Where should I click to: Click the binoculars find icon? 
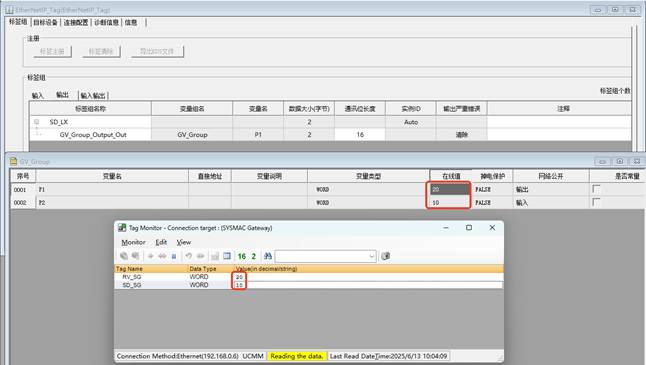[268, 256]
